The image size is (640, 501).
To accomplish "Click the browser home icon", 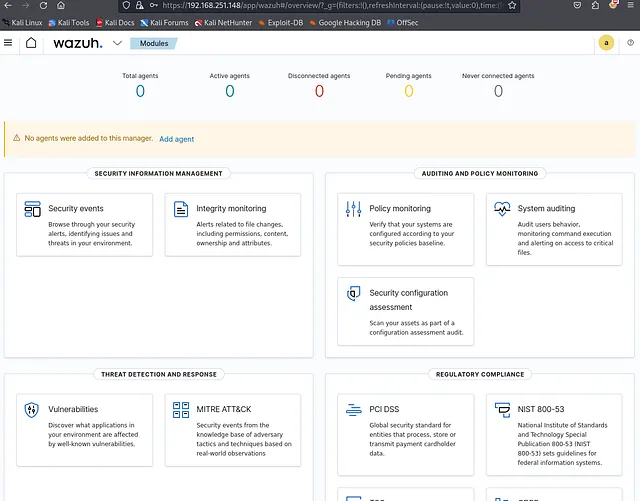I will (x=61, y=5).
